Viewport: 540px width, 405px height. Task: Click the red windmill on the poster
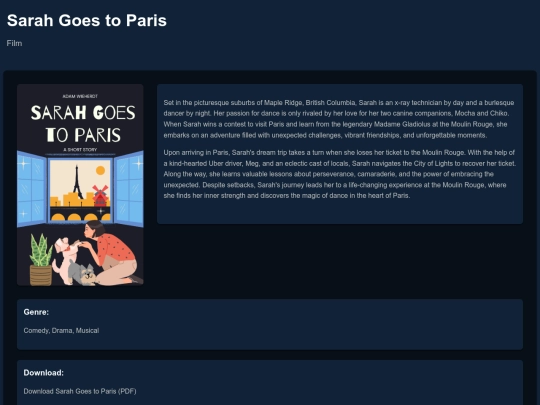click(x=100, y=196)
